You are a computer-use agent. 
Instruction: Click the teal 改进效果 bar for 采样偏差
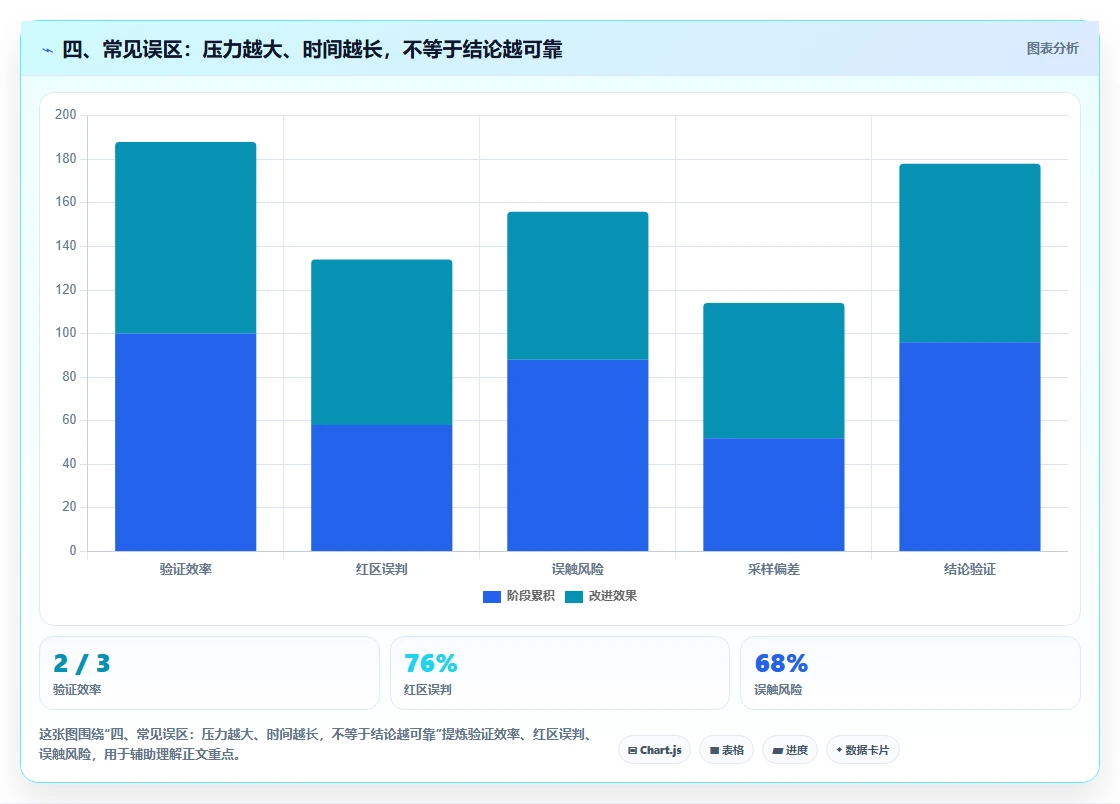pos(774,371)
